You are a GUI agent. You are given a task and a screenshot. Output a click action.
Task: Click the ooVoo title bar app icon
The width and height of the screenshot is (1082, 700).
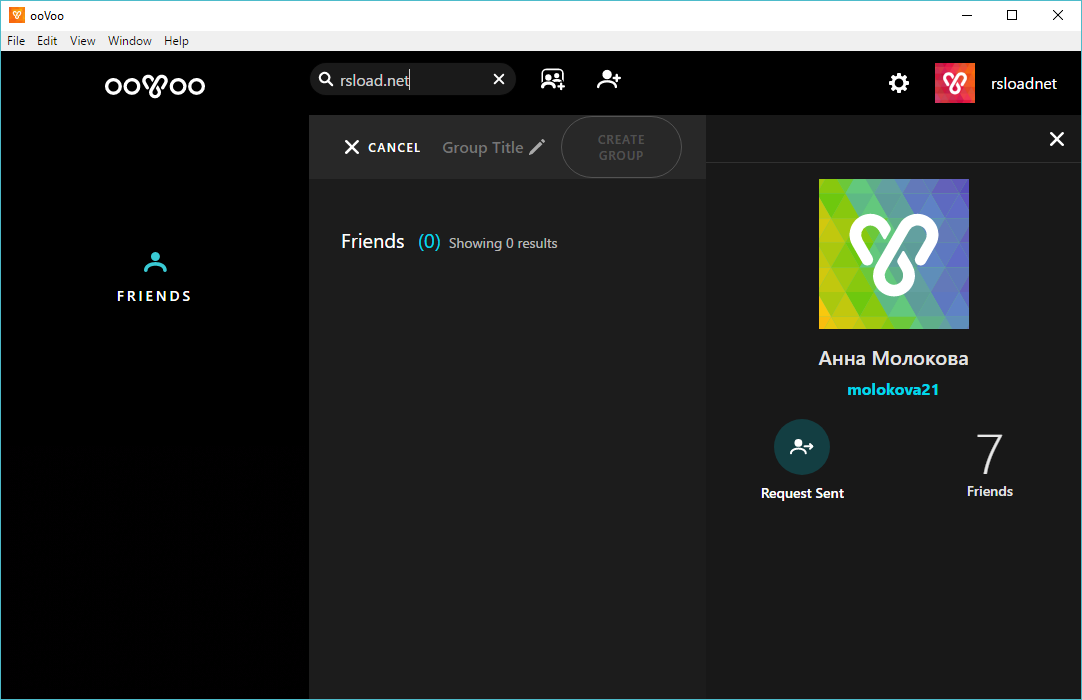click(17, 15)
